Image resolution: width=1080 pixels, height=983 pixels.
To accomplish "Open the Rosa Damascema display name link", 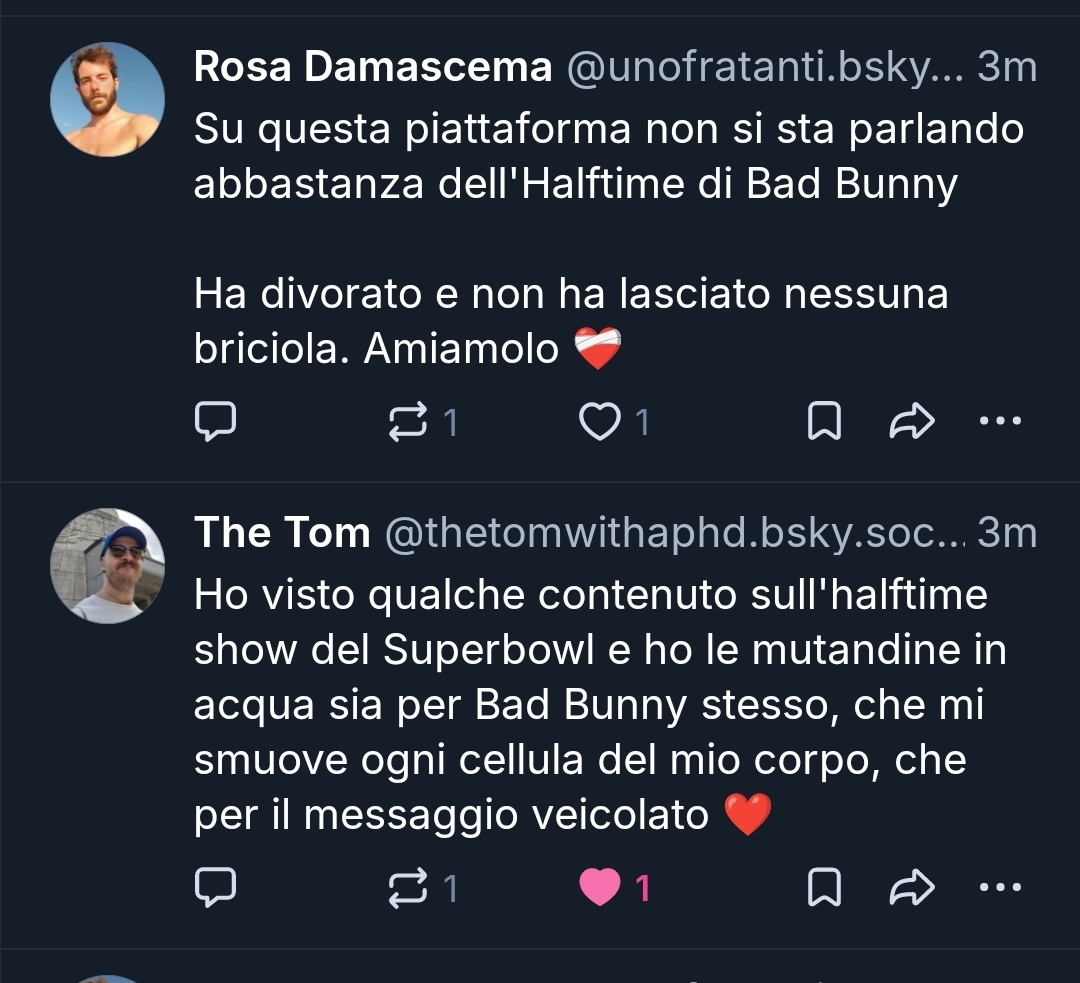I will (372, 68).
